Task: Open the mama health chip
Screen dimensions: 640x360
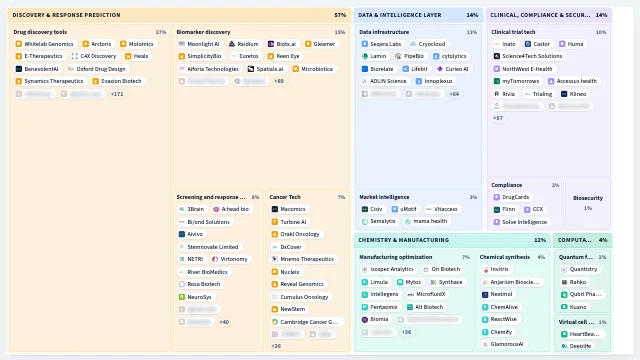Action: (426, 221)
